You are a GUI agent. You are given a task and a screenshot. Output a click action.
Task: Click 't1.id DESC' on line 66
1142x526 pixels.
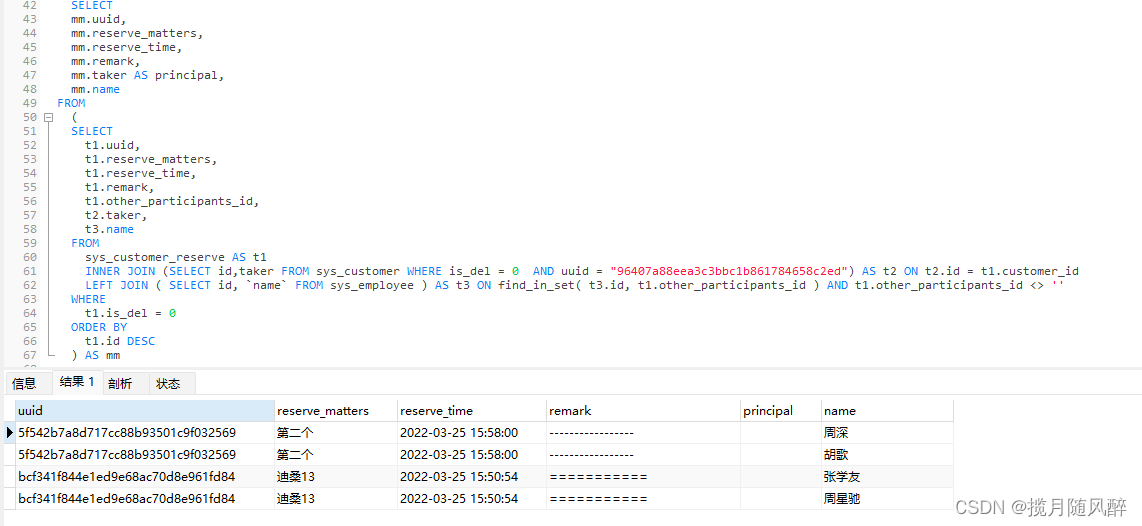tap(119, 341)
